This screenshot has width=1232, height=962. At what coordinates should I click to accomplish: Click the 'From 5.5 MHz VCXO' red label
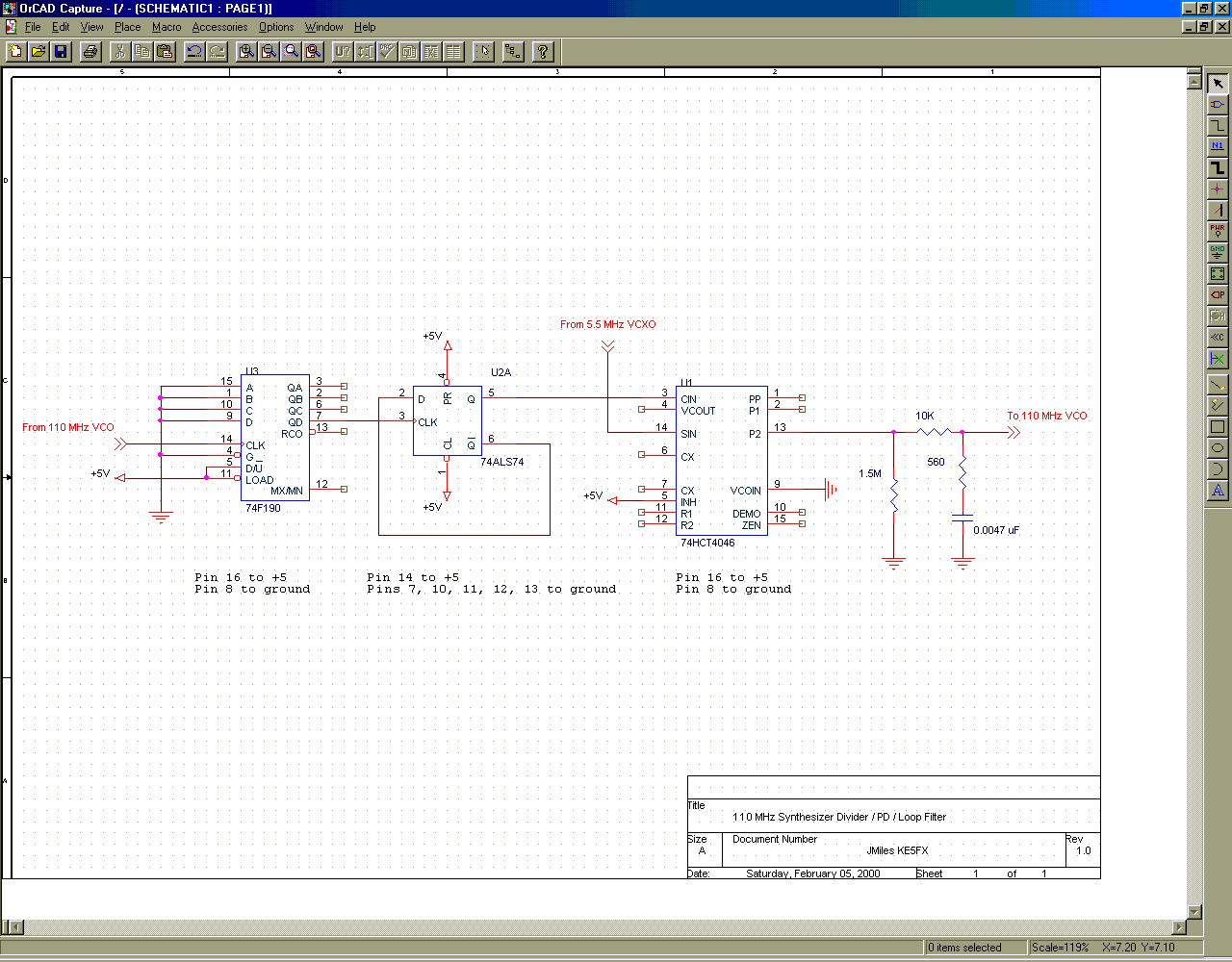[x=608, y=324]
